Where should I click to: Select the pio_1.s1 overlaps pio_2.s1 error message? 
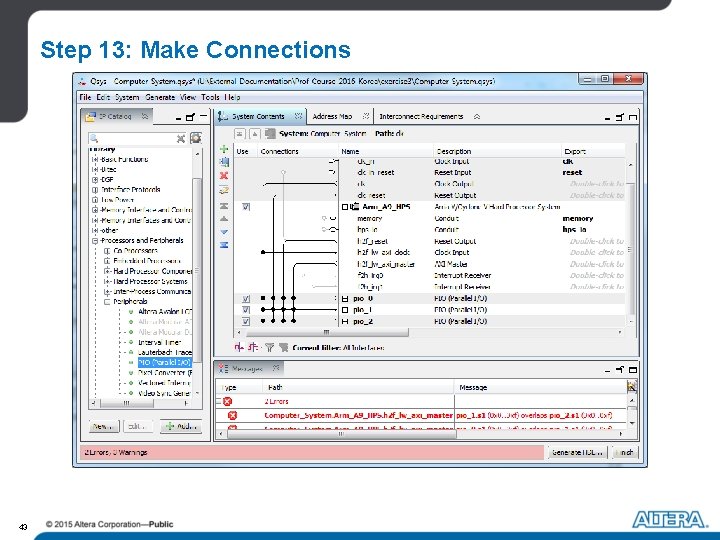coord(533,415)
